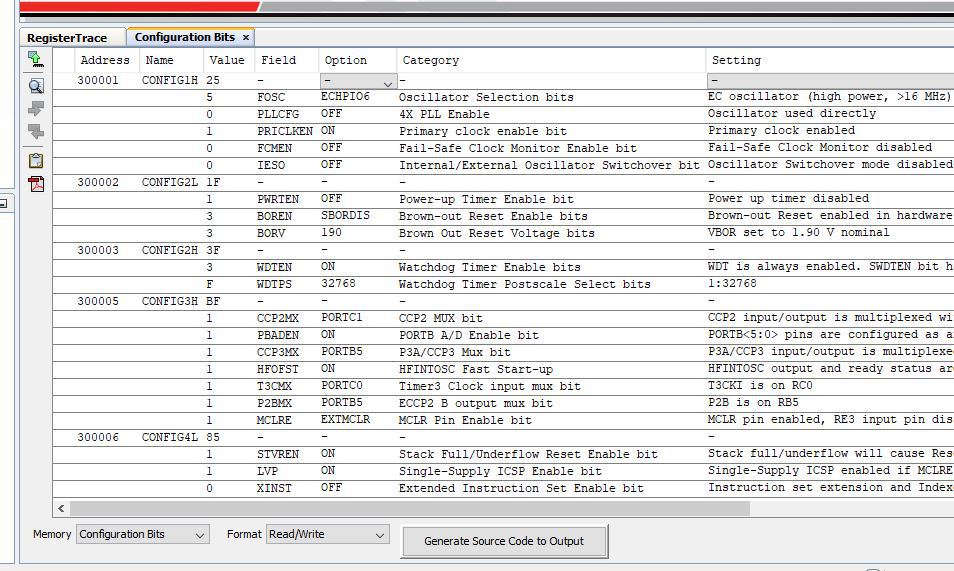Click the ON option for HFOFST
Viewport: 954px width, 571px height.
point(328,369)
